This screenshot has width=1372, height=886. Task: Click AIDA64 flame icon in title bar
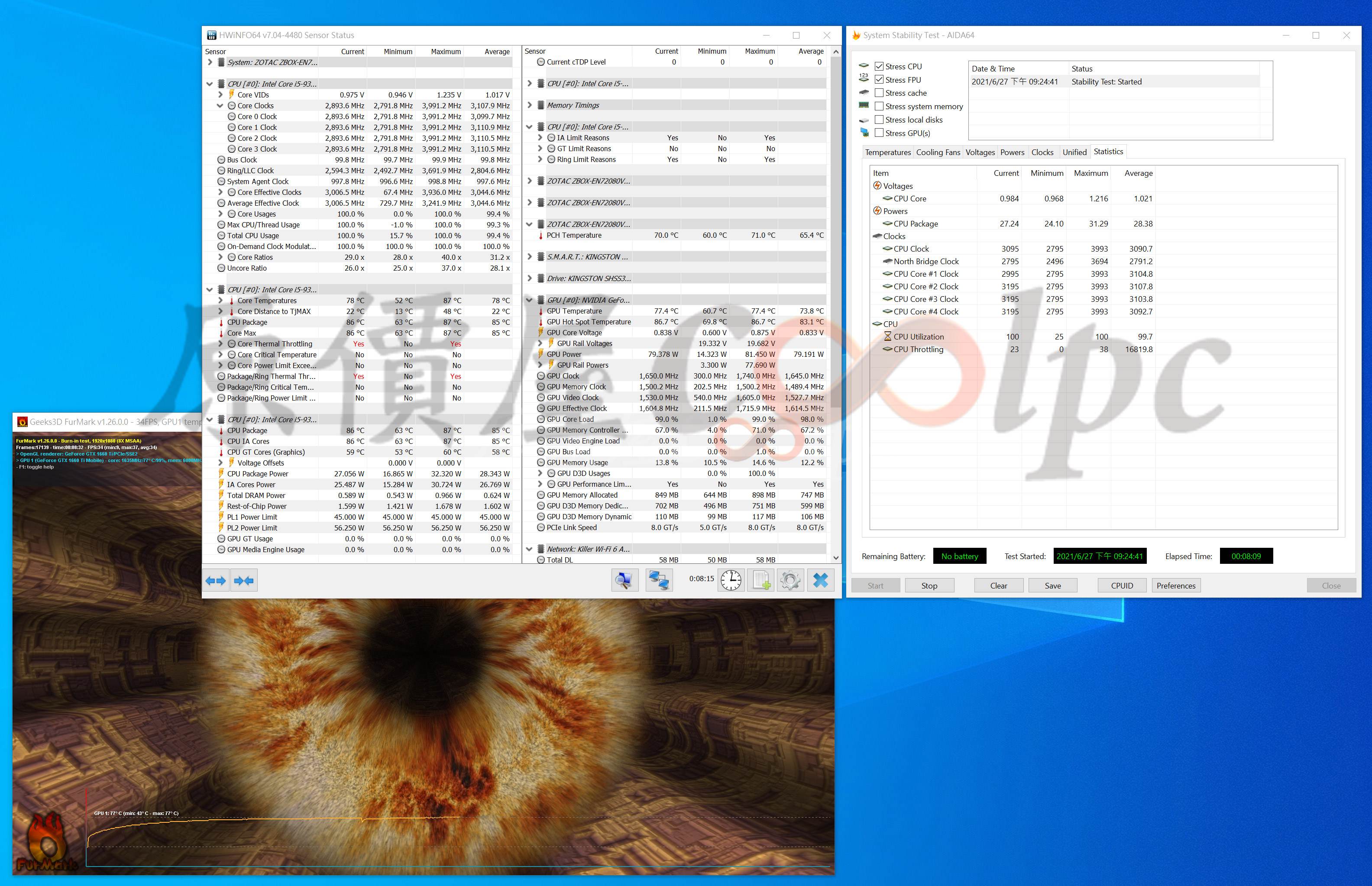[x=855, y=35]
